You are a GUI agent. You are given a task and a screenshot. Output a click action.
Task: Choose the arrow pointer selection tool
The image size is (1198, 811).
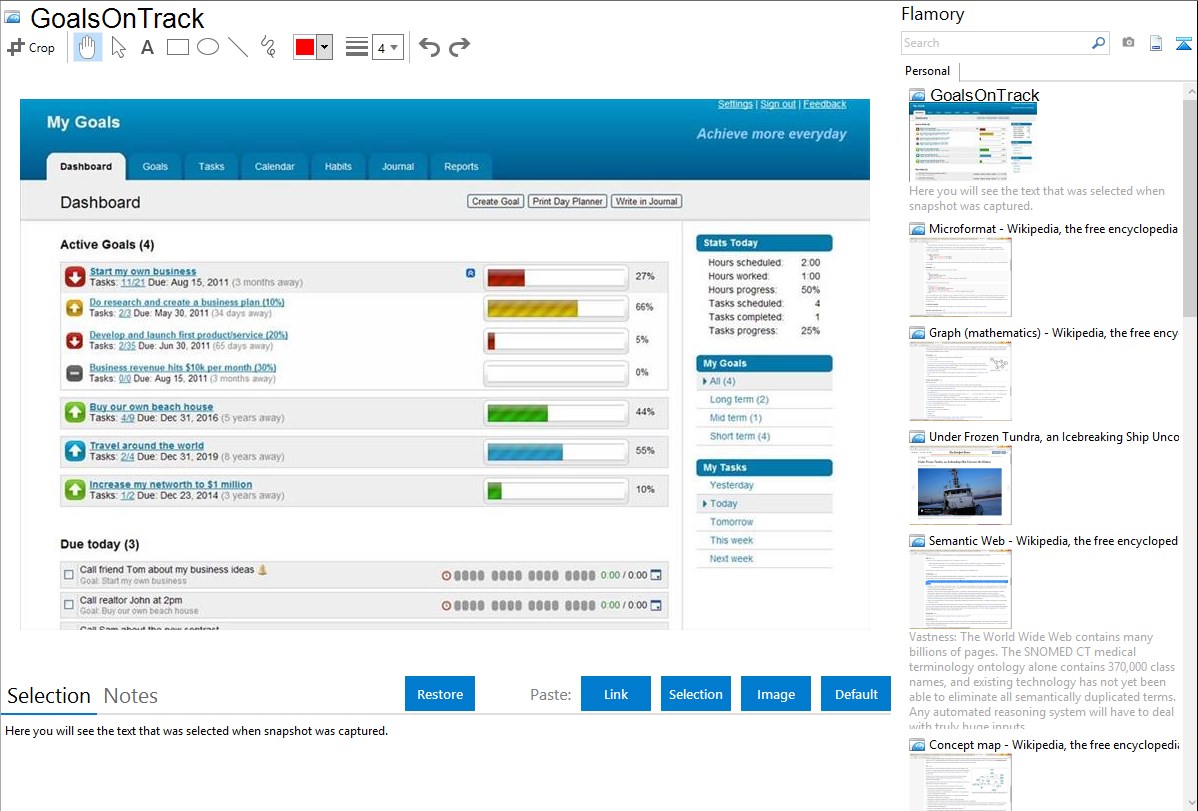118,47
